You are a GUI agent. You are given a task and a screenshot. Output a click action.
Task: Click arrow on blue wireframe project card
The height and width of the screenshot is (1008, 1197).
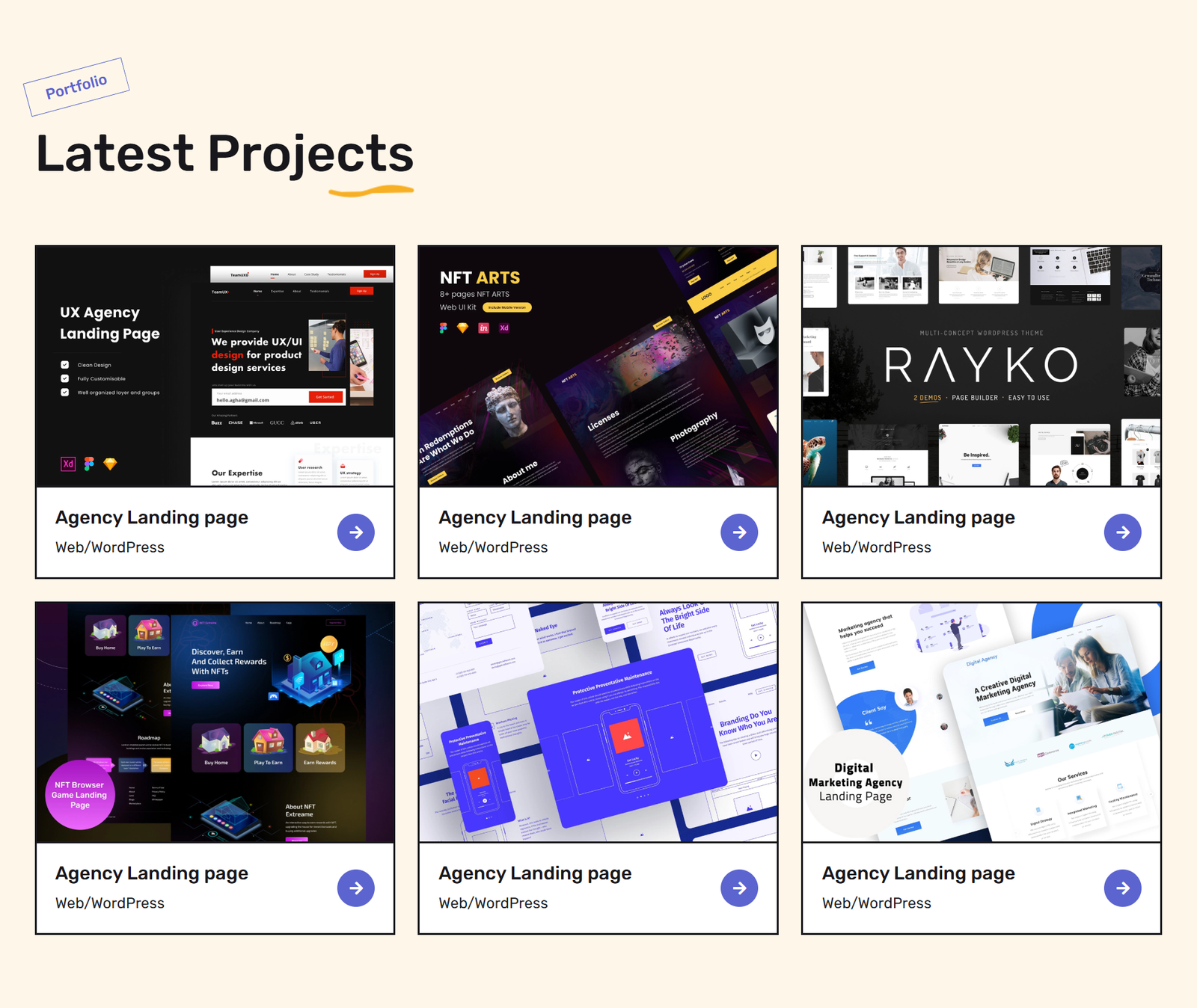coord(739,888)
